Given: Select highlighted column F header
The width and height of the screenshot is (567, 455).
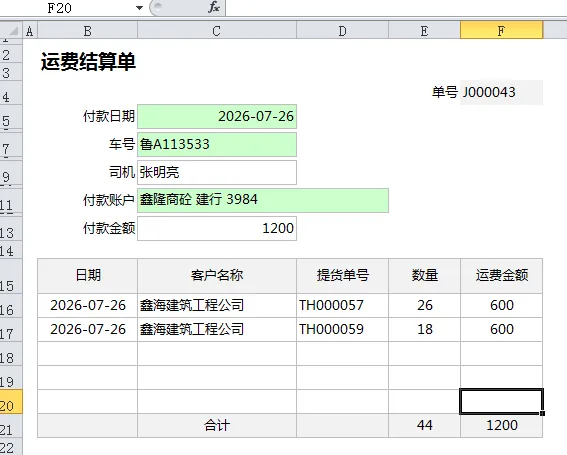Looking at the screenshot, I should pos(501,31).
